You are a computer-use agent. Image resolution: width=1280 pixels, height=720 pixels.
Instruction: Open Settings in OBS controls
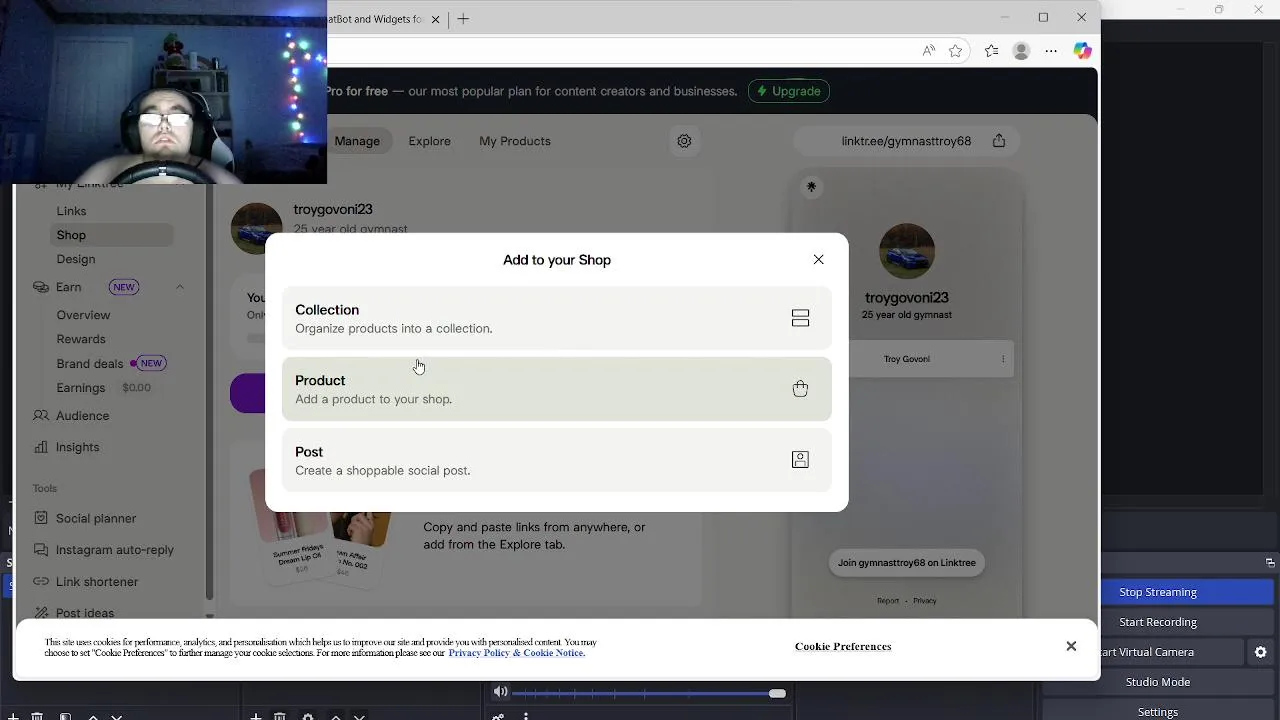[x=1158, y=712]
